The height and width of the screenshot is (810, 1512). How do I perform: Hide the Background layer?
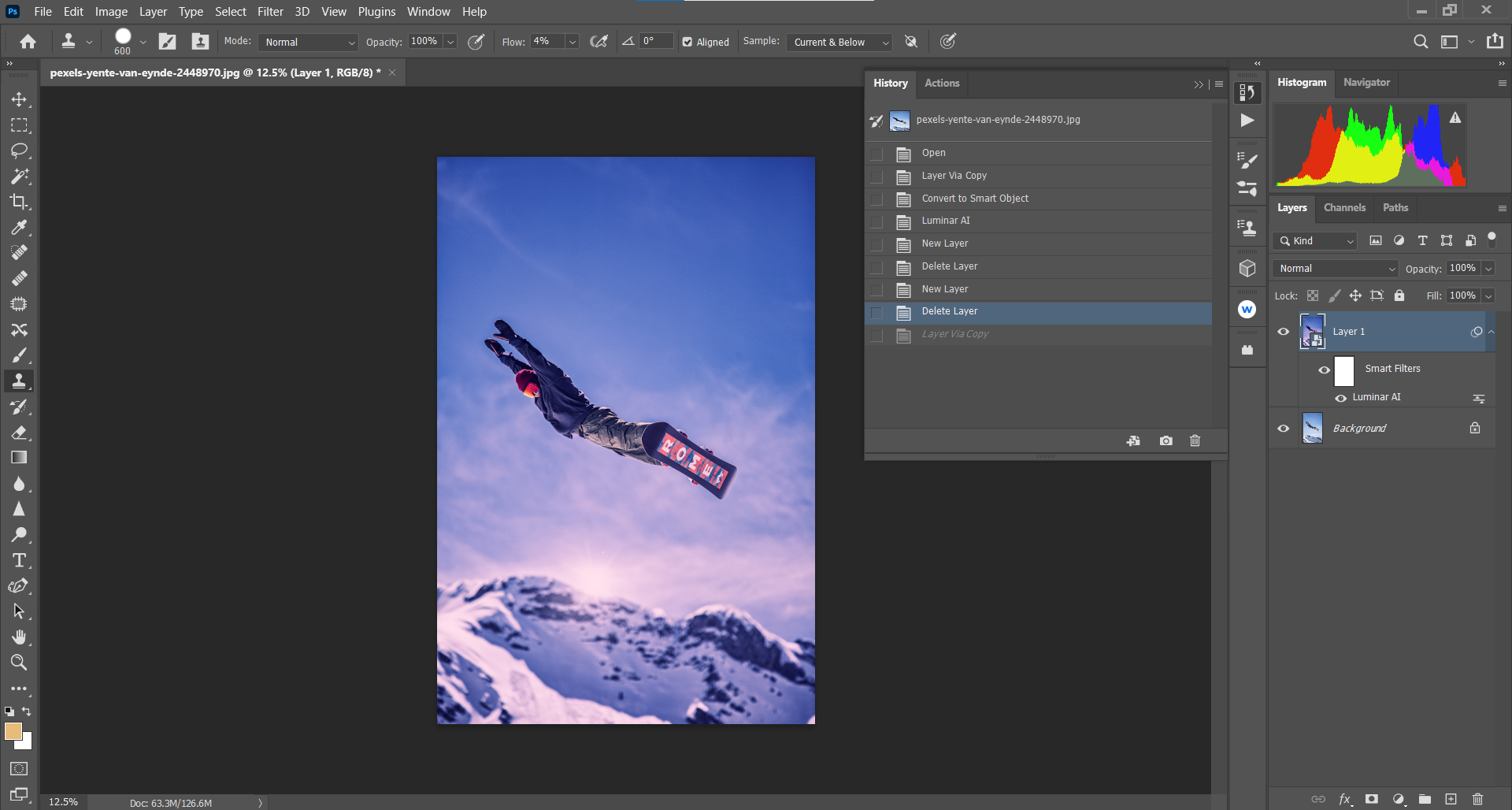pyautogui.click(x=1284, y=428)
